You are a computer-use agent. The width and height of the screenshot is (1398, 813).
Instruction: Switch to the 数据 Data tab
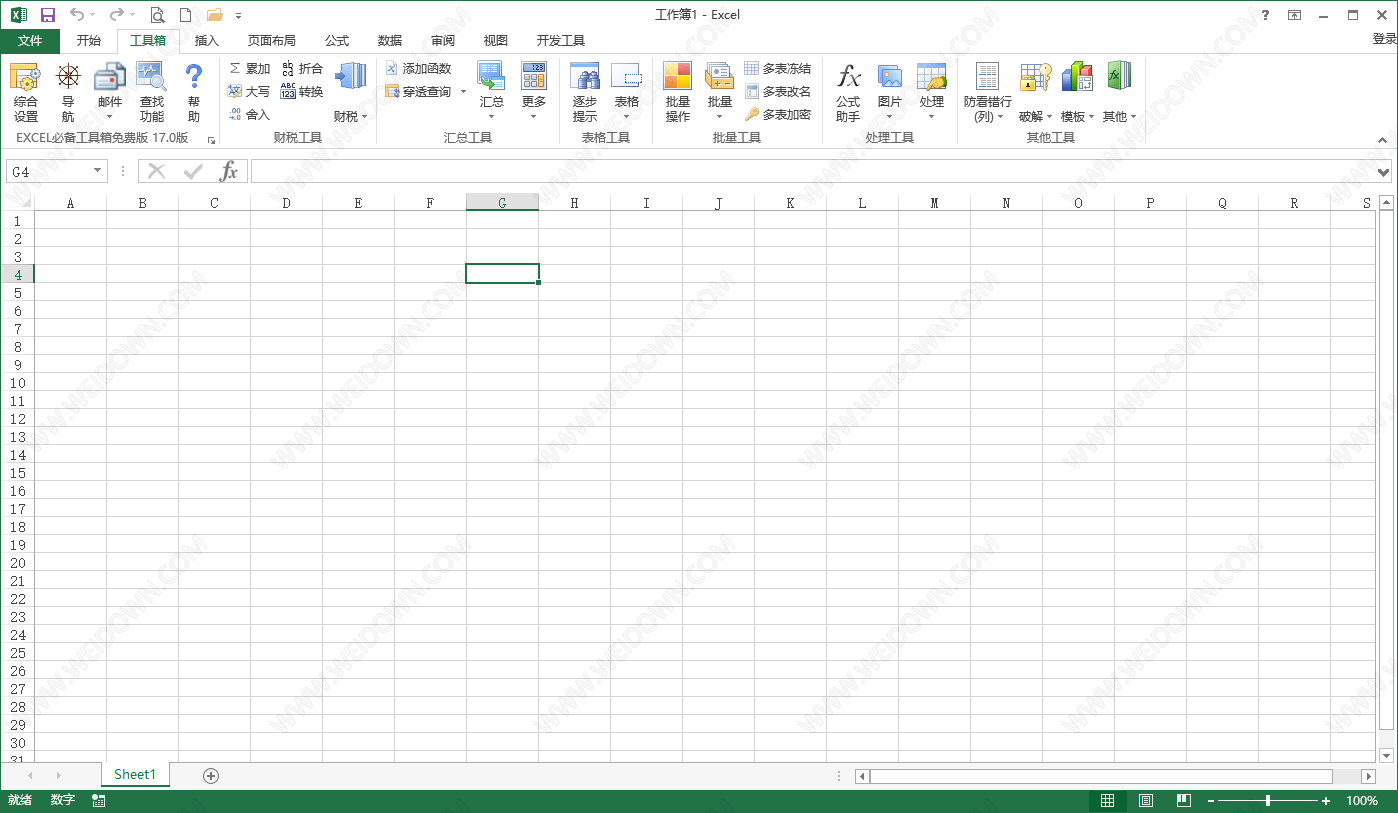pyautogui.click(x=390, y=41)
